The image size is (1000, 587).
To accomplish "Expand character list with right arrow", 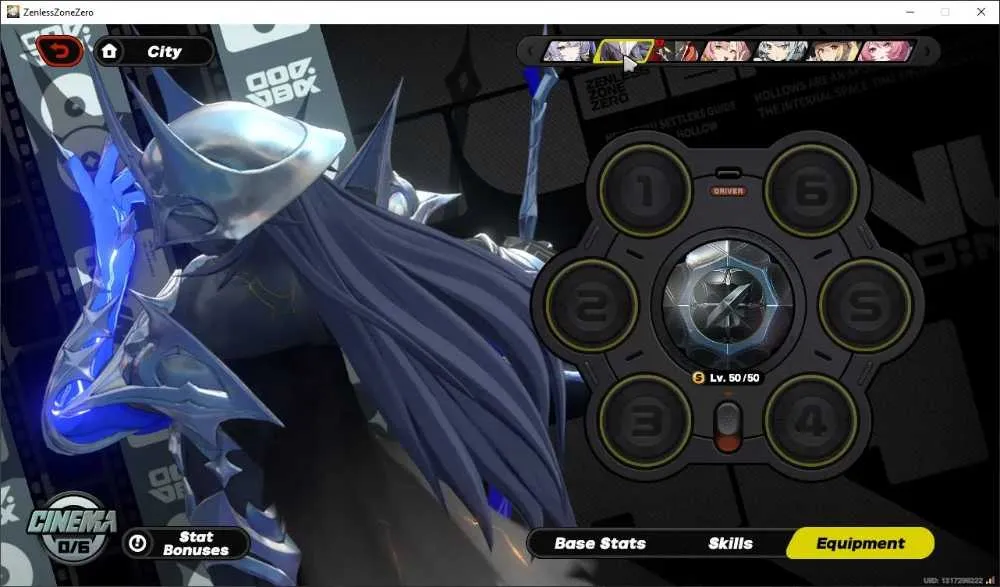I will coord(927,51).
